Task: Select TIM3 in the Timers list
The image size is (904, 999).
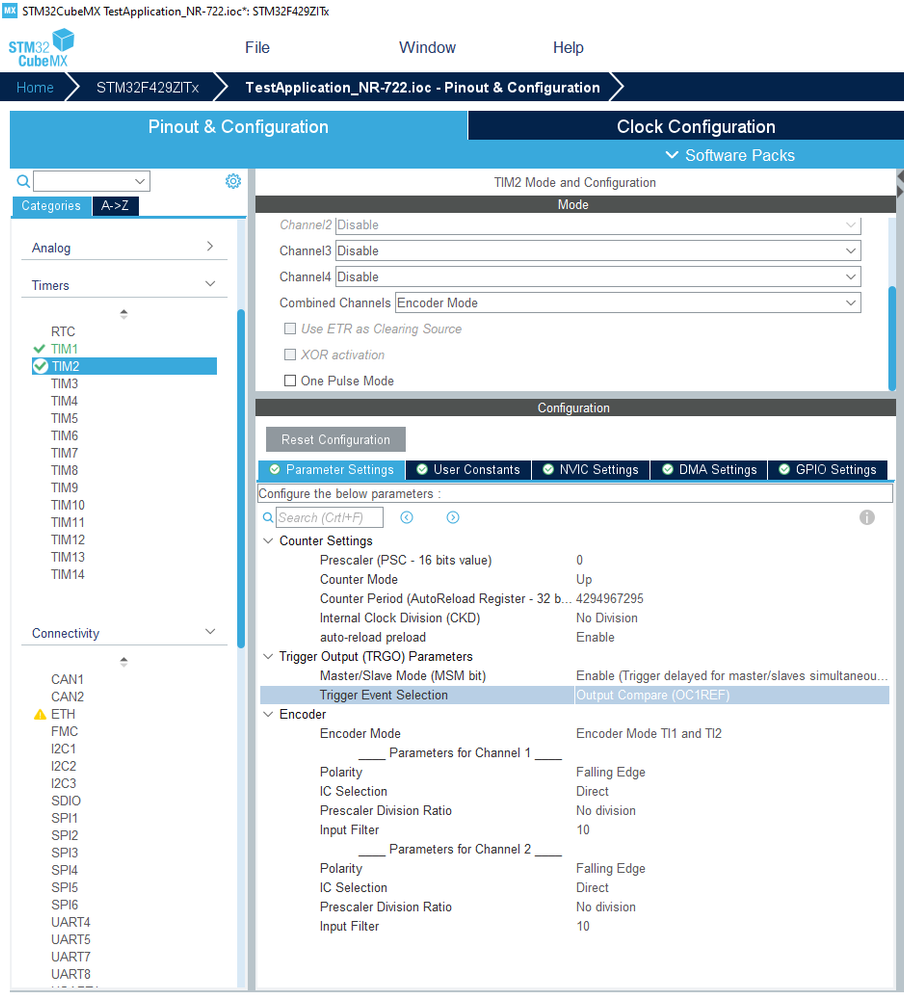Action: (64, 384)
